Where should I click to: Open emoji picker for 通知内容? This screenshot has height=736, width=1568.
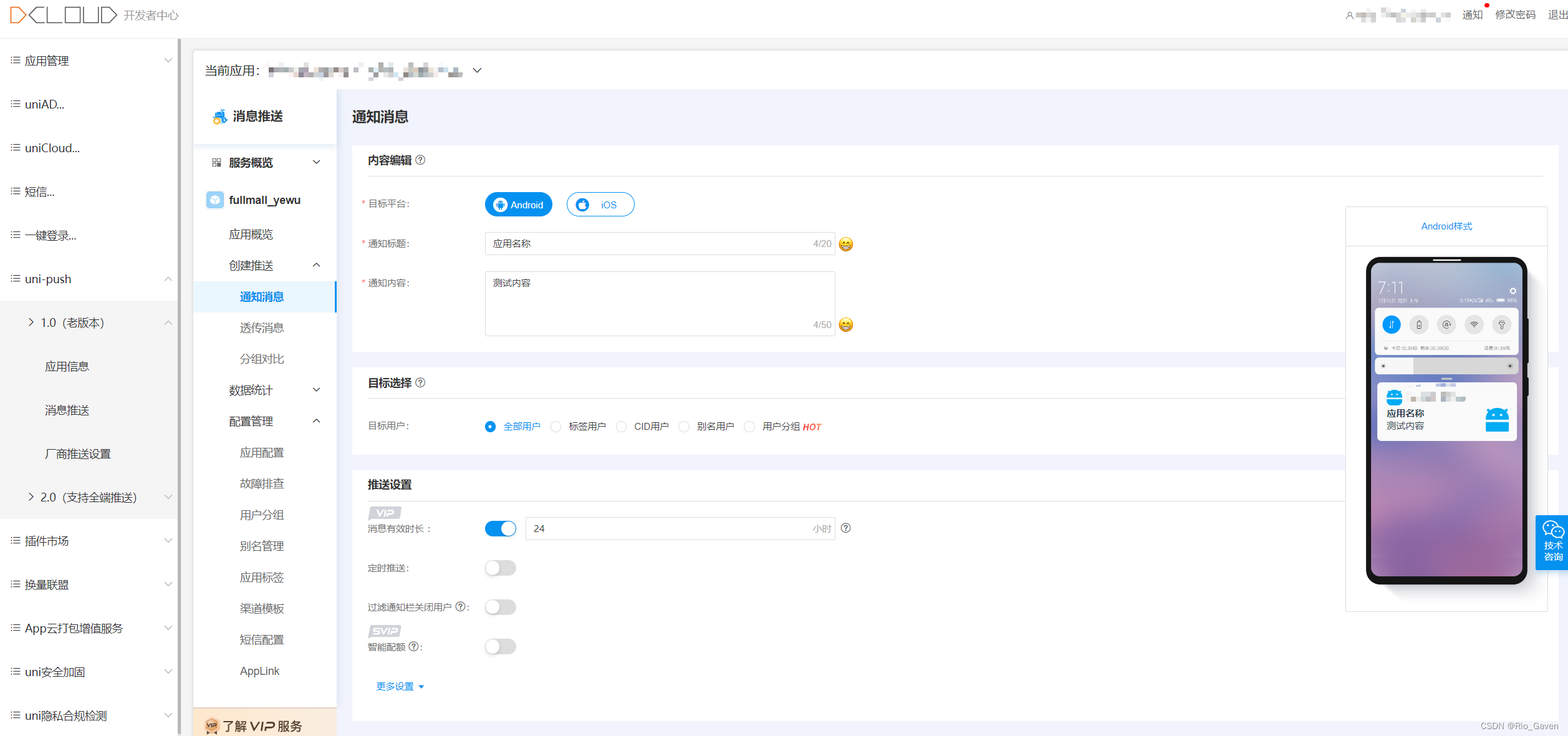click(845, 325)
